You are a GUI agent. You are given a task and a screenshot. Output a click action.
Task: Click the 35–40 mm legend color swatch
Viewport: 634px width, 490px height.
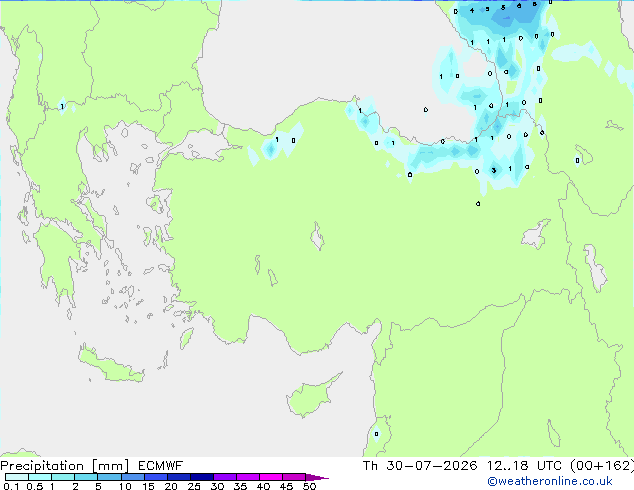248,477
